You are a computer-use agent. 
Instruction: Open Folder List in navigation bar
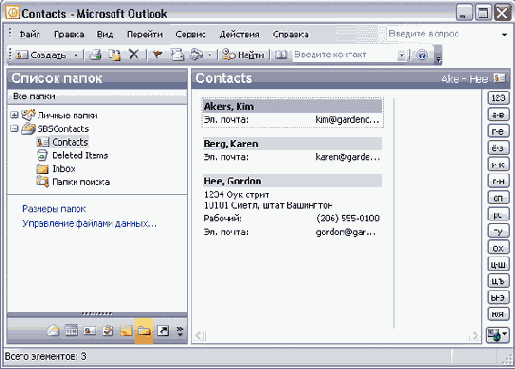point(144,331)
